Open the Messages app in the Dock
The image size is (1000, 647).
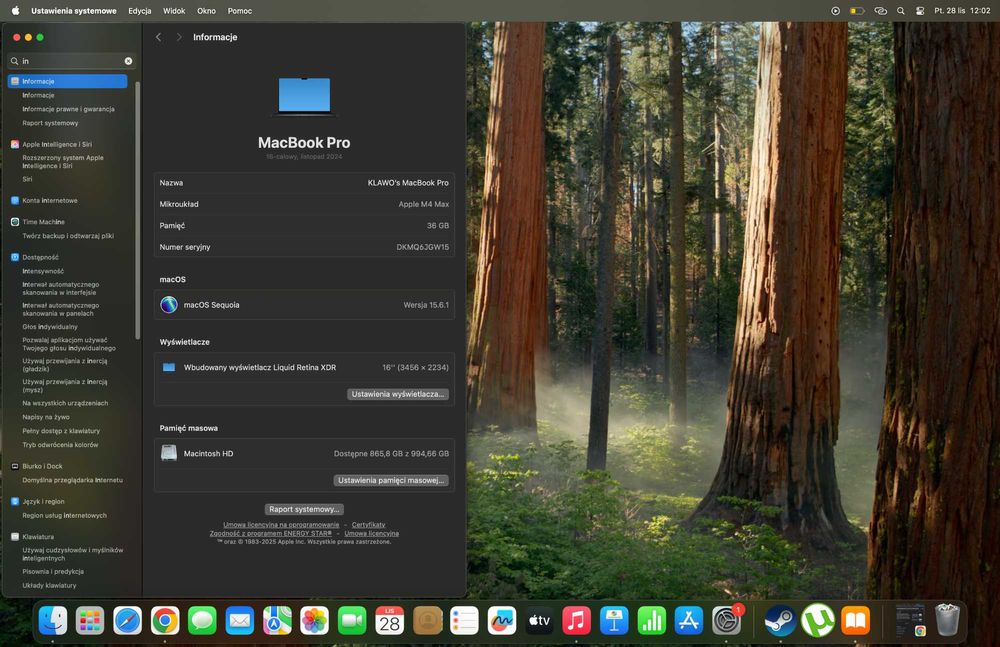[202, 620]
